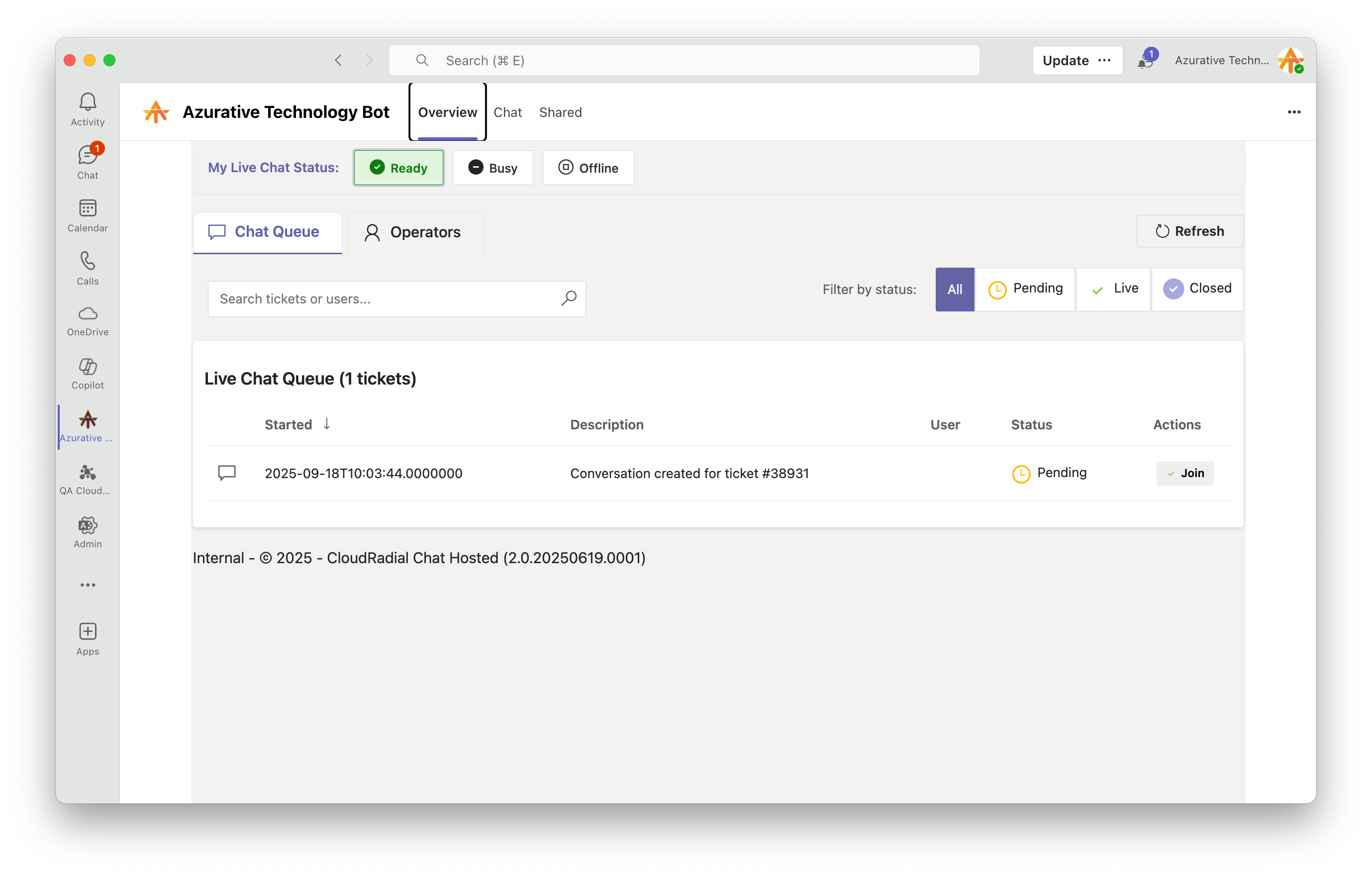This screenshot has width=1372, height=892.
Task: Set live chat status to Busy
Action: (492, 168)
